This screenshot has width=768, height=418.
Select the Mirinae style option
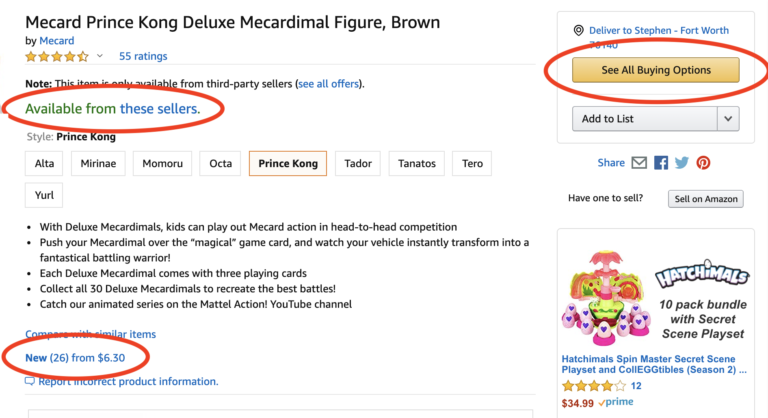pos(100,163)
